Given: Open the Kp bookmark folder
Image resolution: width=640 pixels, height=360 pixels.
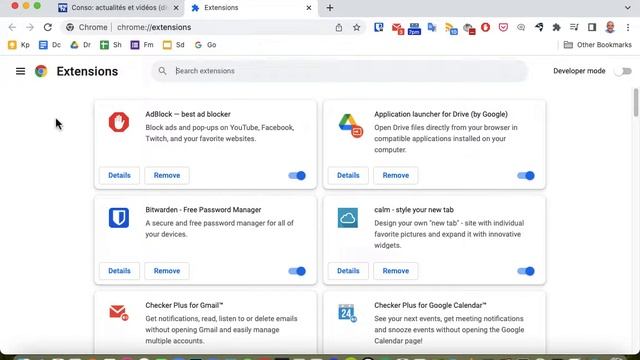Looking at the screenshot, I should pos(19,45).
